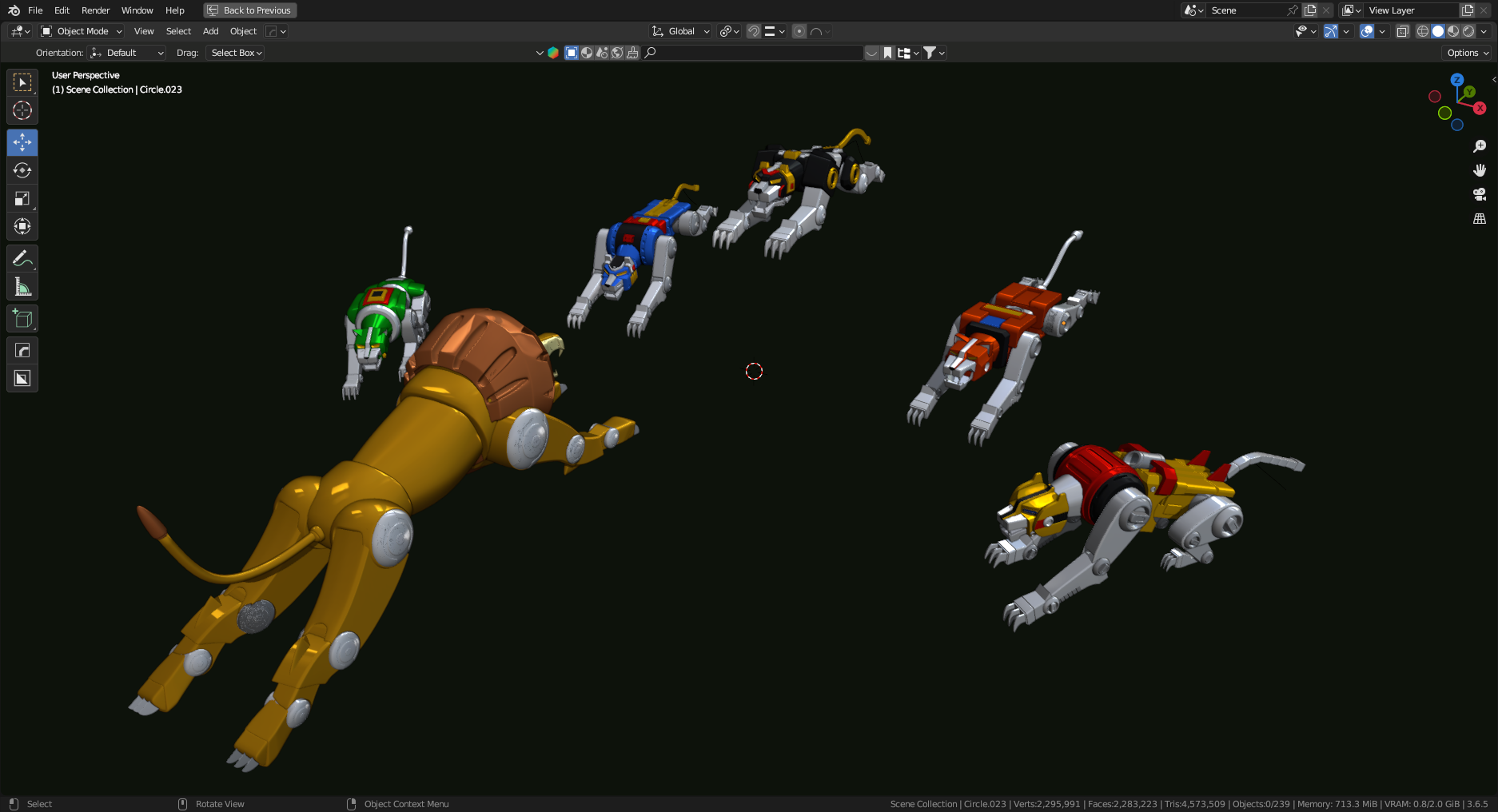Select the Select Box tool
Screen dimensions: 1498x812
click(x=22, y=82)
